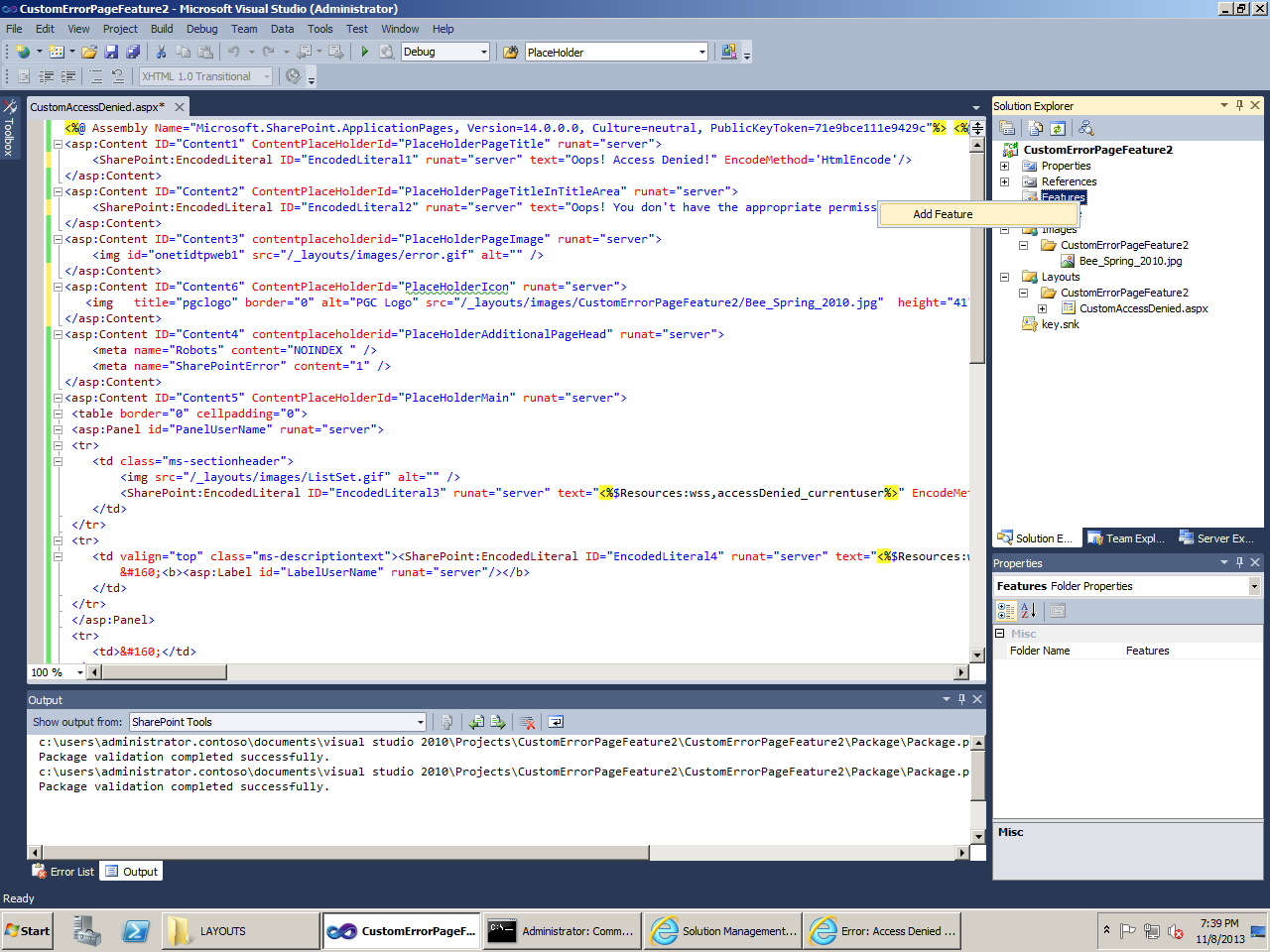Expand the References node in Solution Explorer
1270x952 pixels.
[1004, 181]
